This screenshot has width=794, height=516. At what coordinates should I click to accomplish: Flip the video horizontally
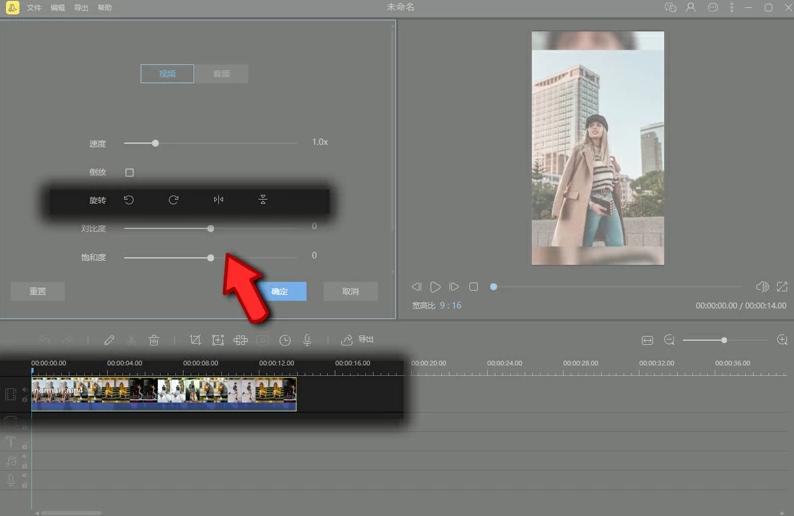pyautogui.click(x=218, y=200)
